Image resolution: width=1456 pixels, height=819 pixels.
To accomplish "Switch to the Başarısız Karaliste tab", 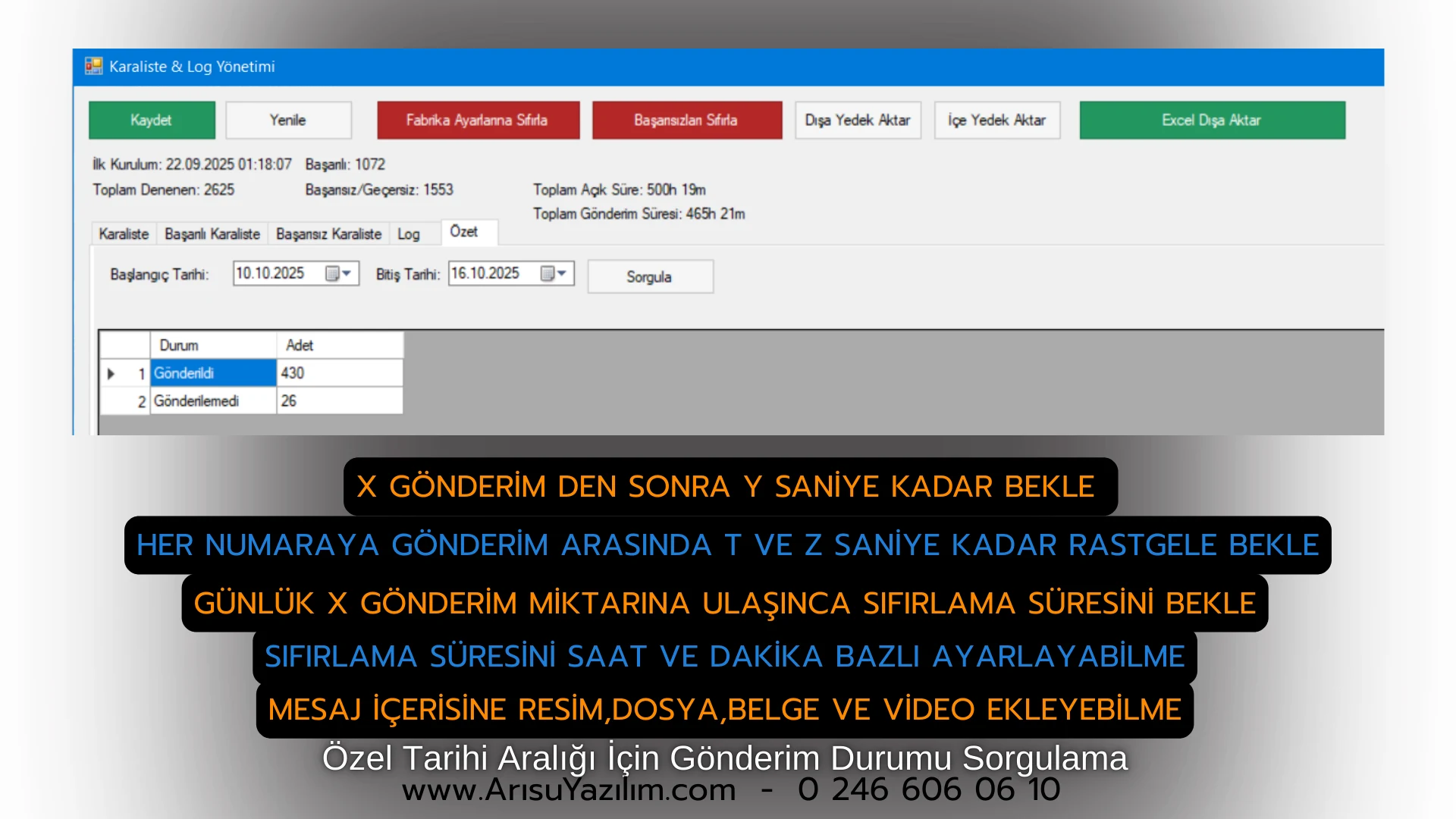I will (328, 234).
